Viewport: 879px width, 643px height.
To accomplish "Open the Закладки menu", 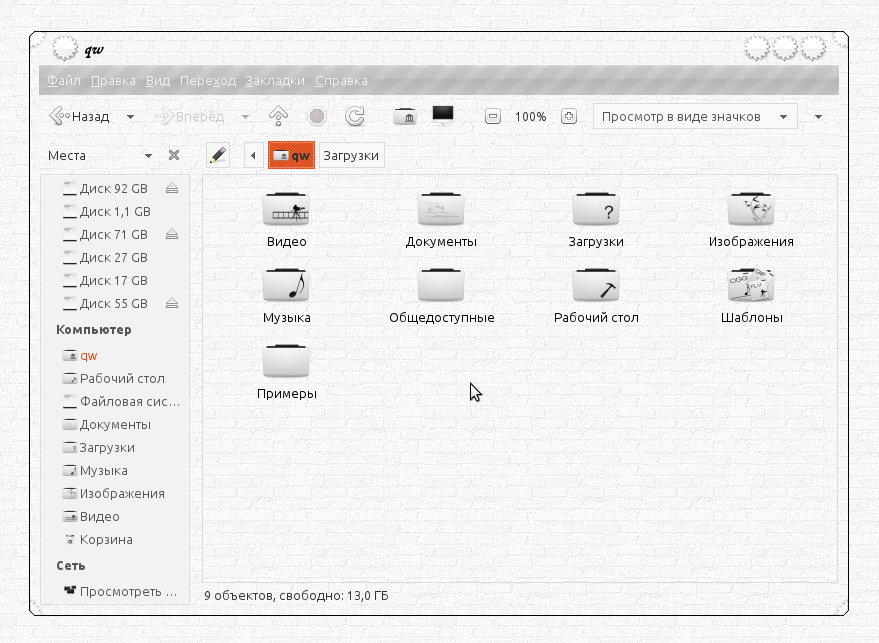I will (275, 81).
